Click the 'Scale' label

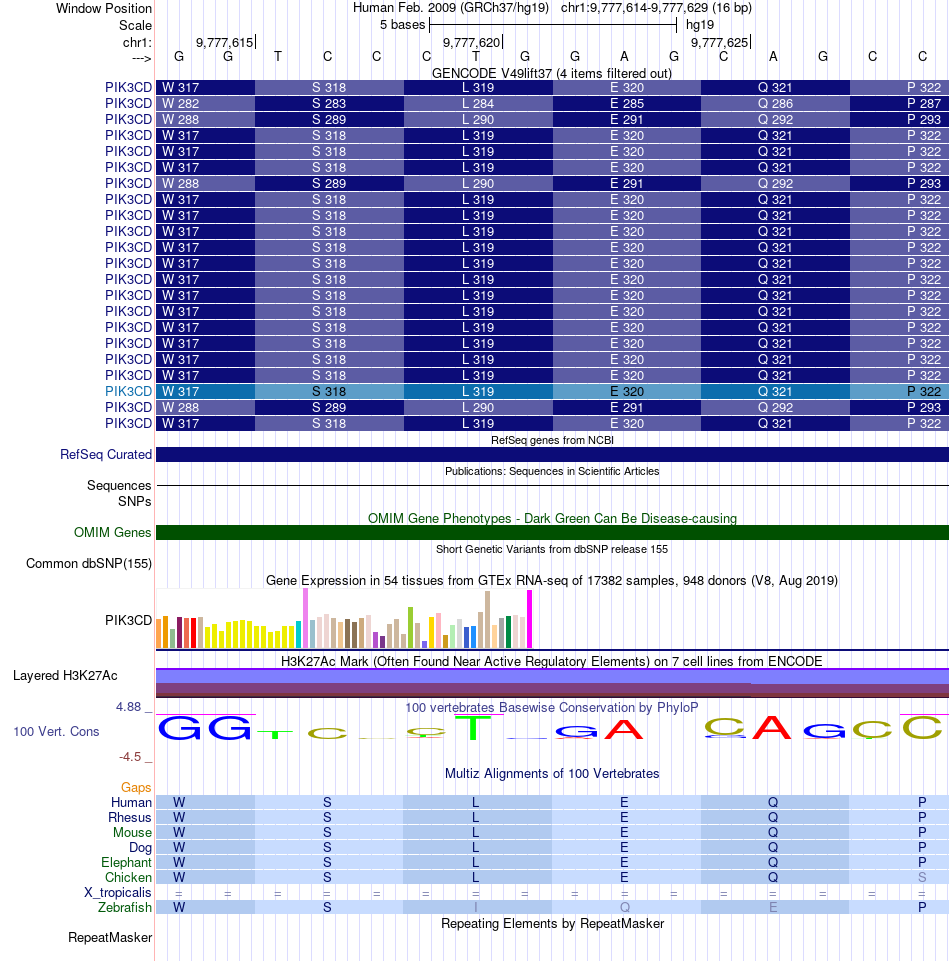pyautogui.click(x=135, y=26)
